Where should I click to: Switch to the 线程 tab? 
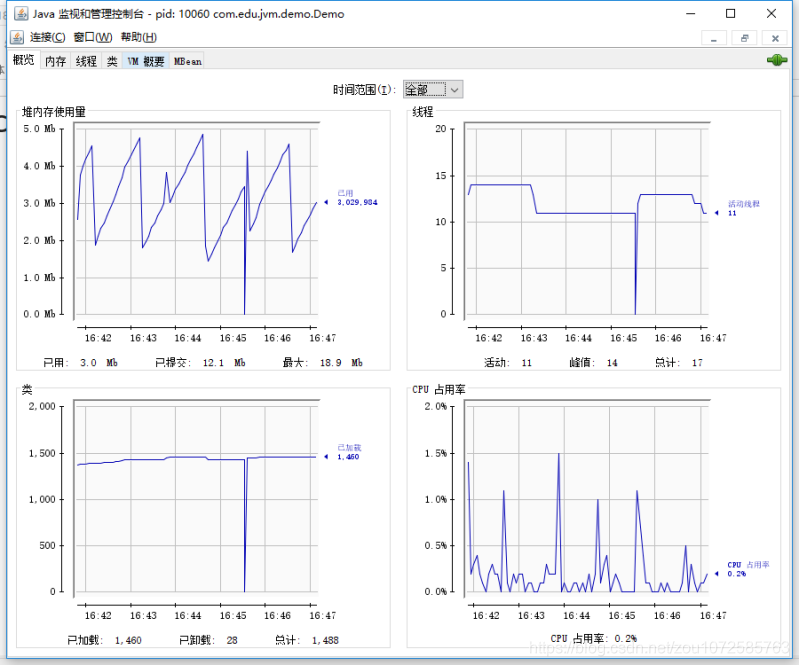[86, 62]
